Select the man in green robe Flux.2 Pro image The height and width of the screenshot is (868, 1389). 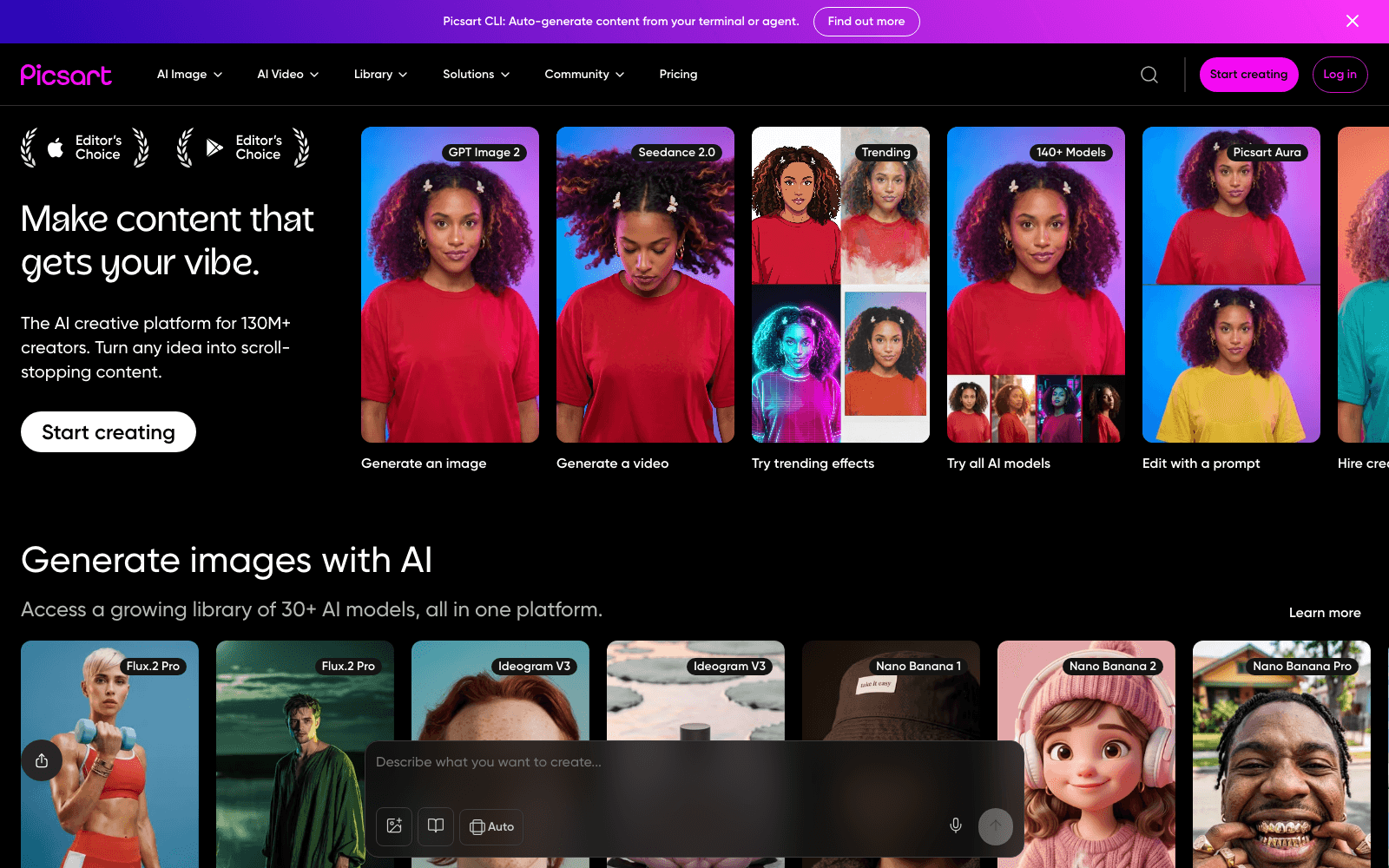305,754
